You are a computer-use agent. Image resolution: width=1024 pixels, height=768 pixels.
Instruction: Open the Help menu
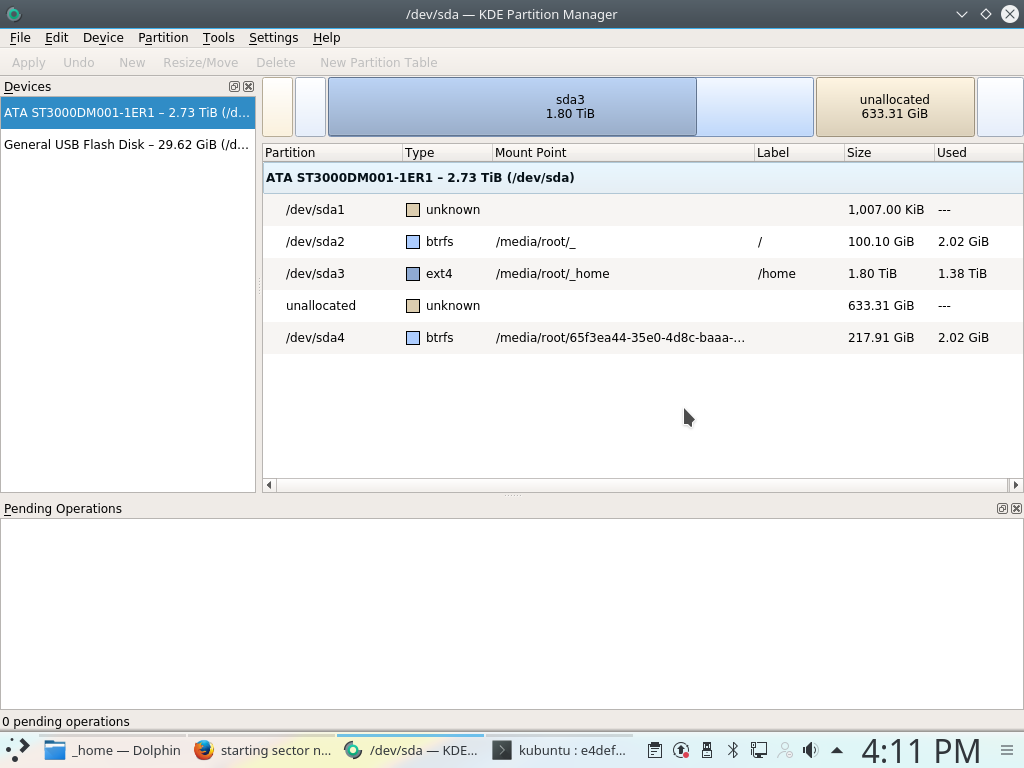pos(327,38)
